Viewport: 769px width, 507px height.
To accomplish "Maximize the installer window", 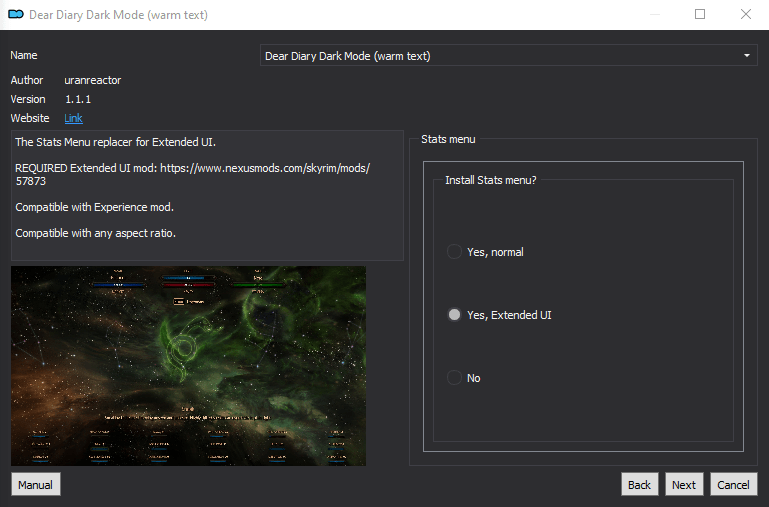I will pos(700,14).
